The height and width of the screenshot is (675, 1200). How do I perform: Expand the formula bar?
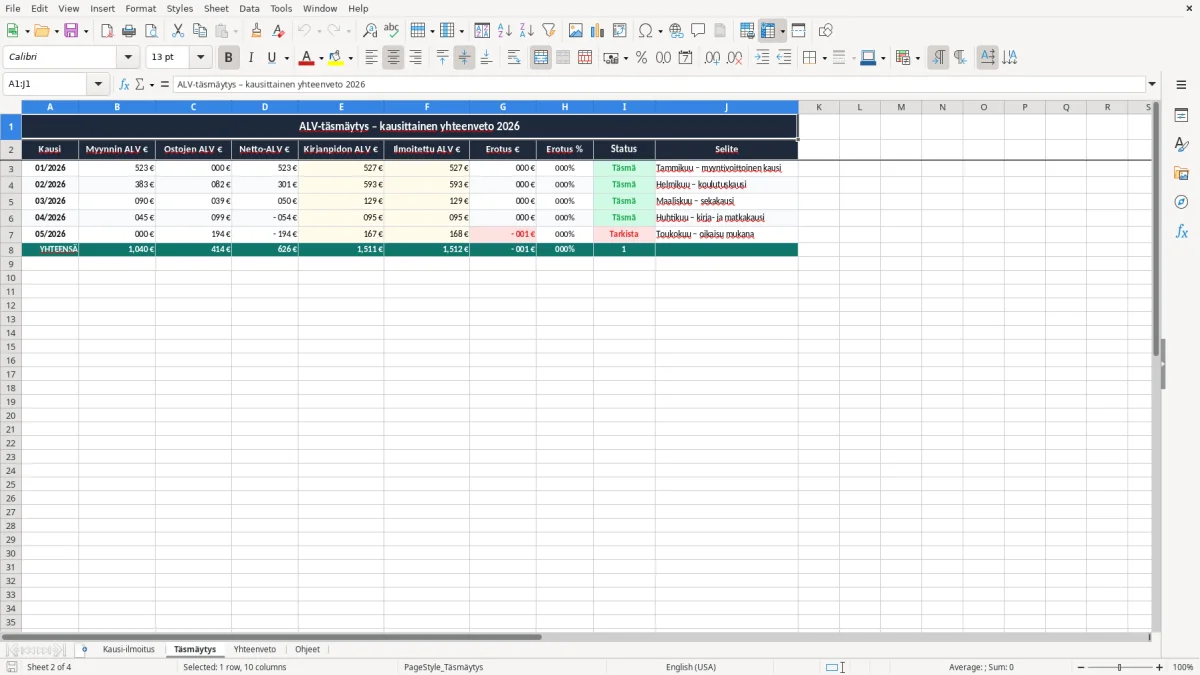[x=1152, y=84]
